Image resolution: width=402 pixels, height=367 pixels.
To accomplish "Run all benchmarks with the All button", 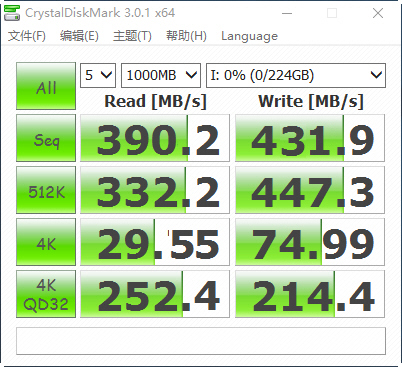I will [46, 86].
